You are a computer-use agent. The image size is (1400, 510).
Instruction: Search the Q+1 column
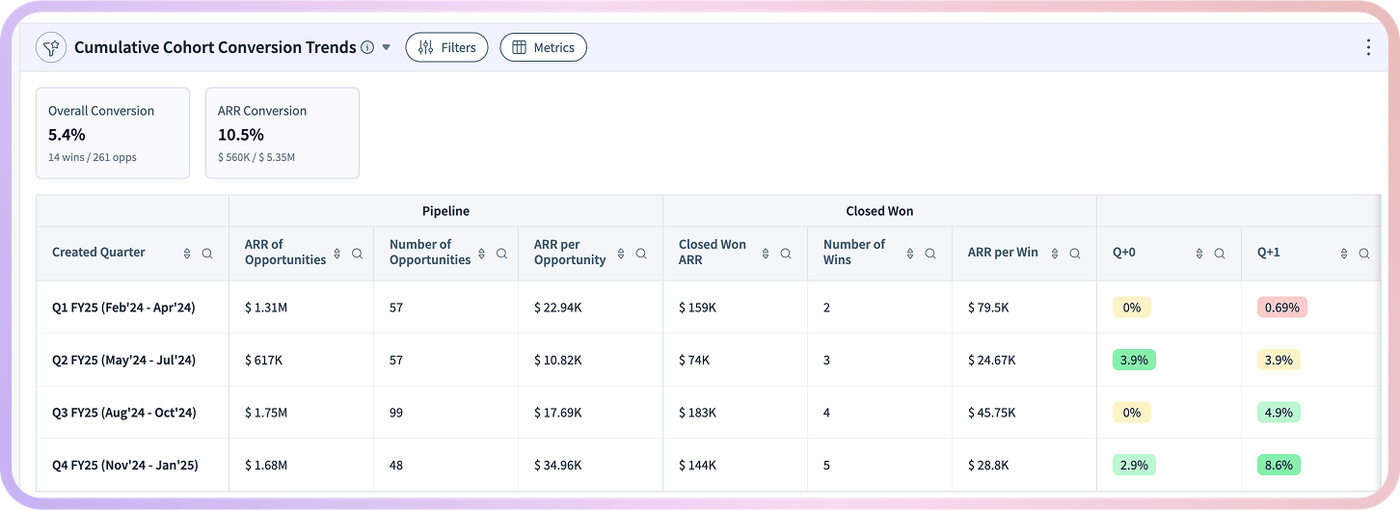[1364, 253]
